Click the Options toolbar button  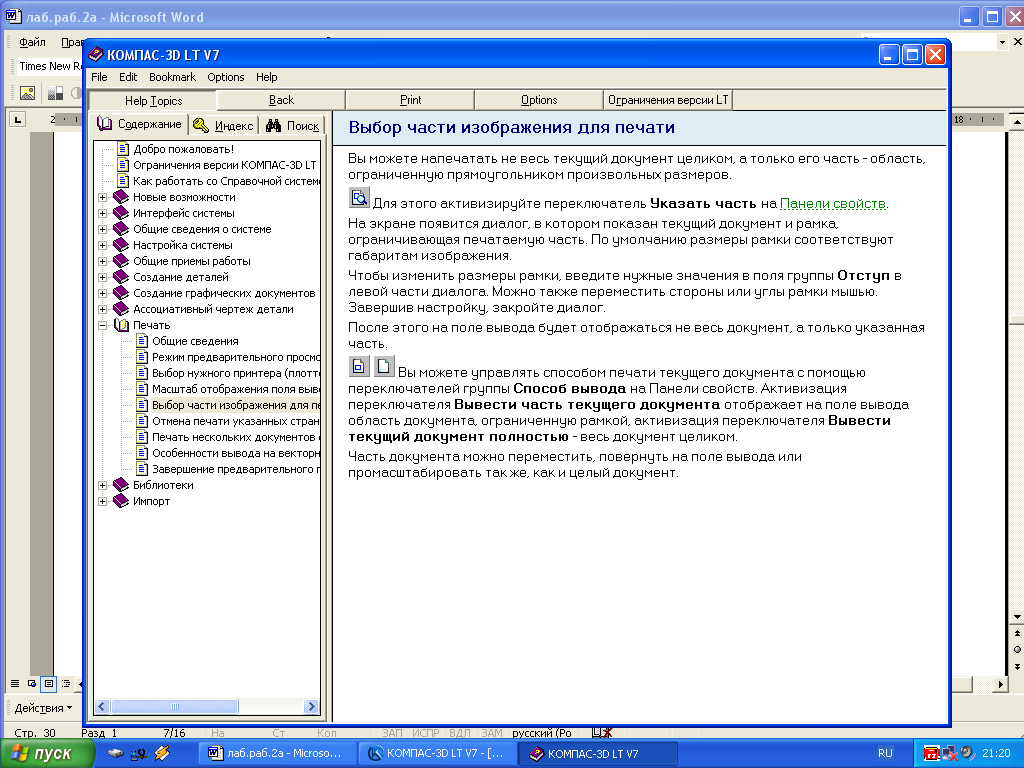pyautogui.click(x=539, y=100)
